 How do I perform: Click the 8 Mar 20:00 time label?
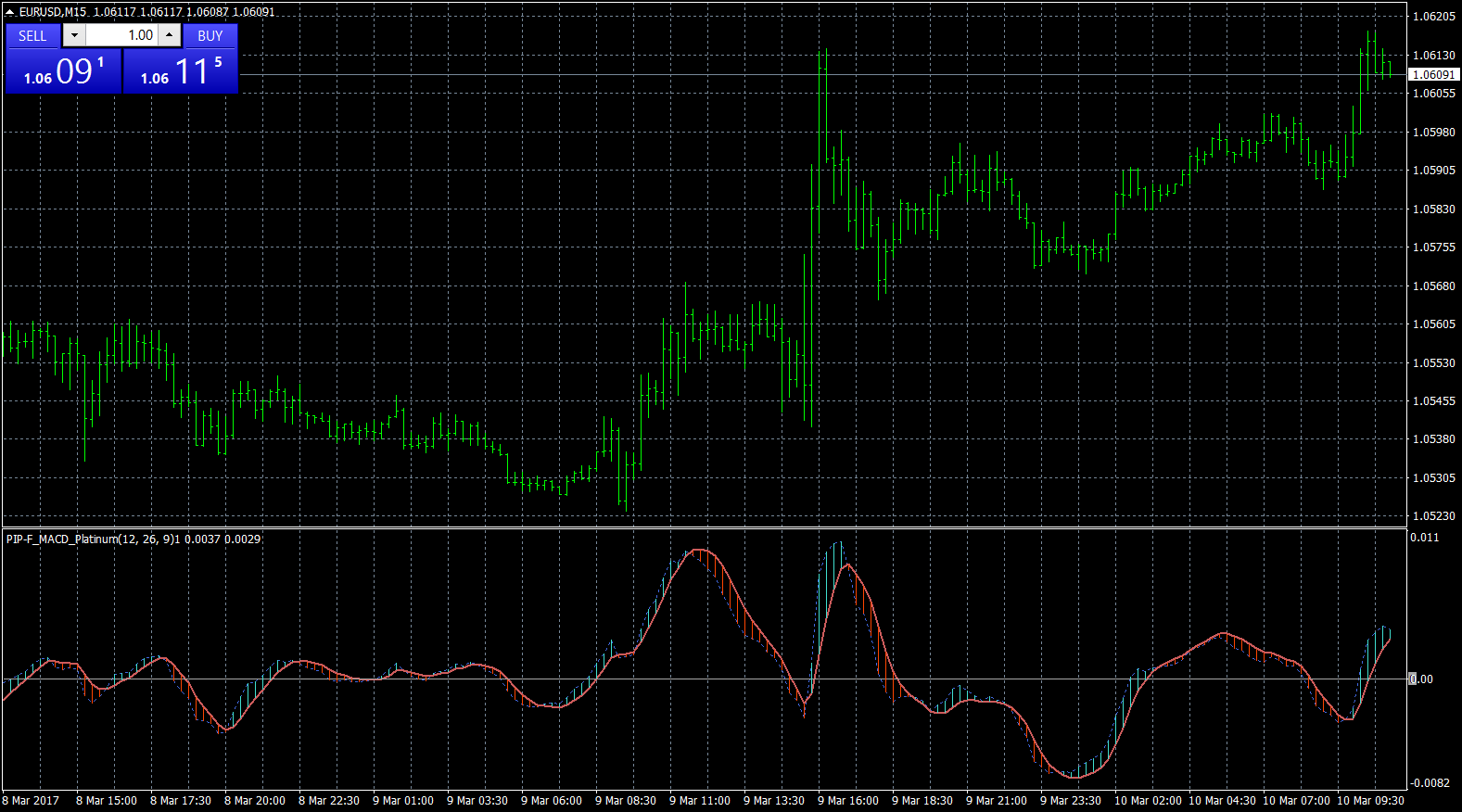pos(254,800)
